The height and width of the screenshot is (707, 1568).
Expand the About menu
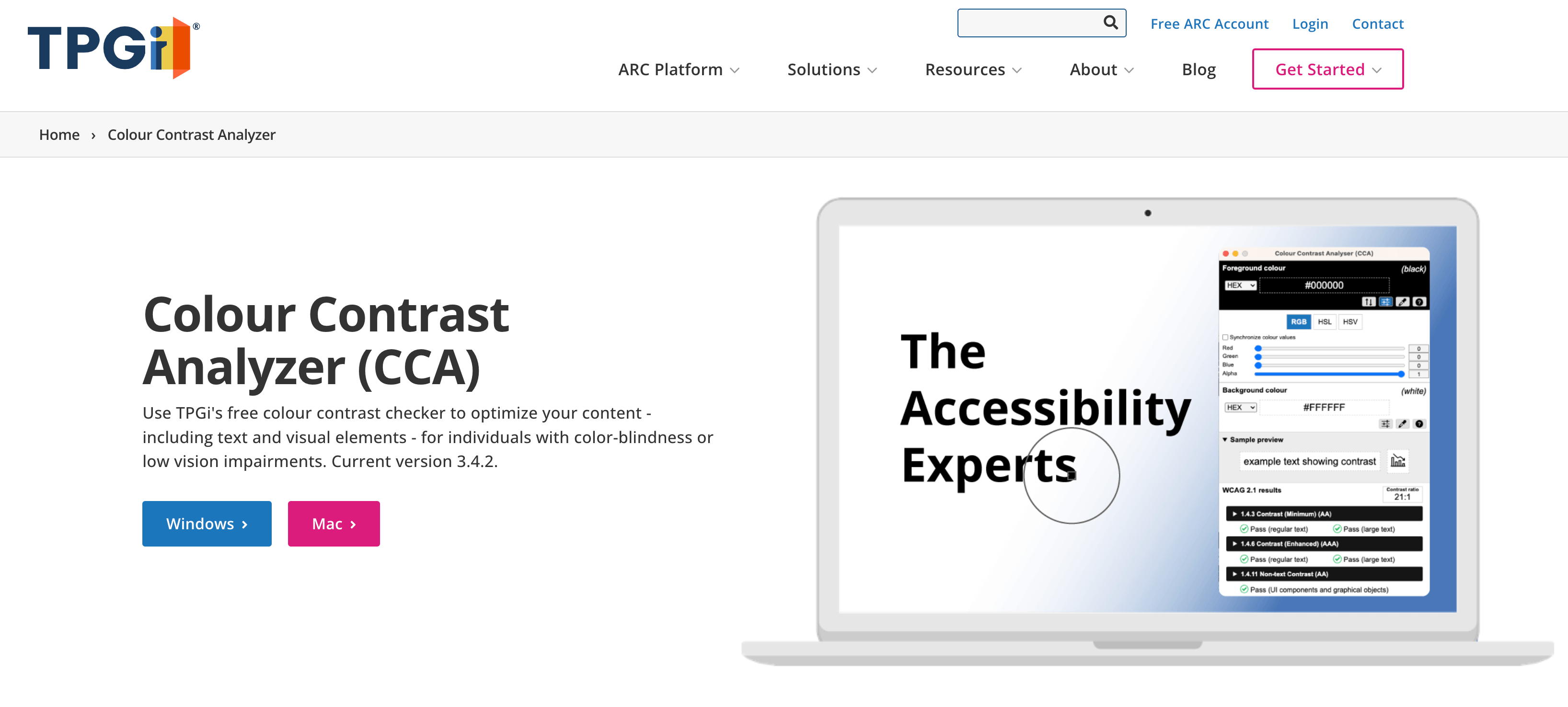pyautogui.click(x=1102, y=70)
